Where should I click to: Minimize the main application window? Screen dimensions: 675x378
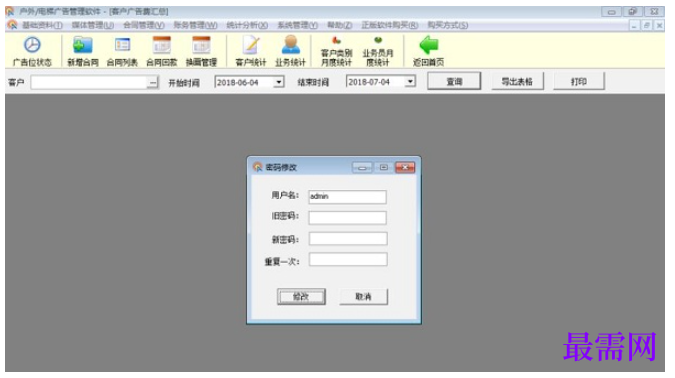point(611,12)
